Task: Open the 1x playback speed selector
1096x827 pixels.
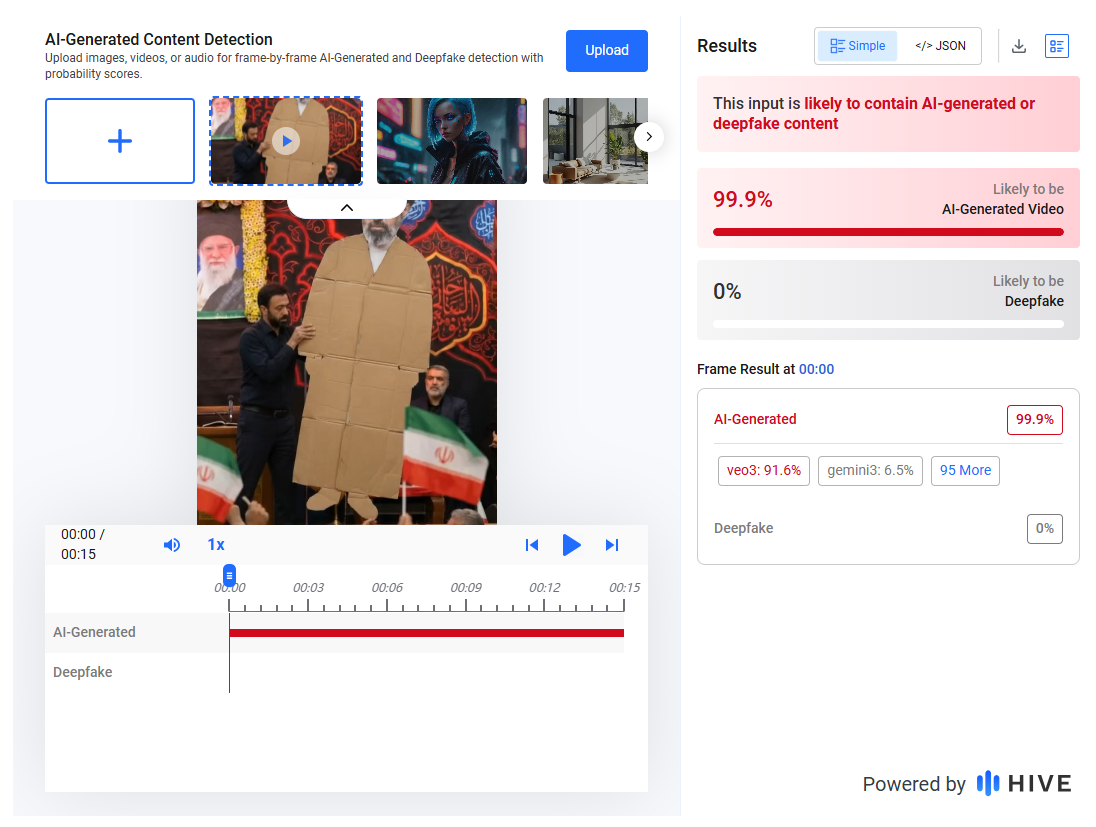Action: point(216,545)
